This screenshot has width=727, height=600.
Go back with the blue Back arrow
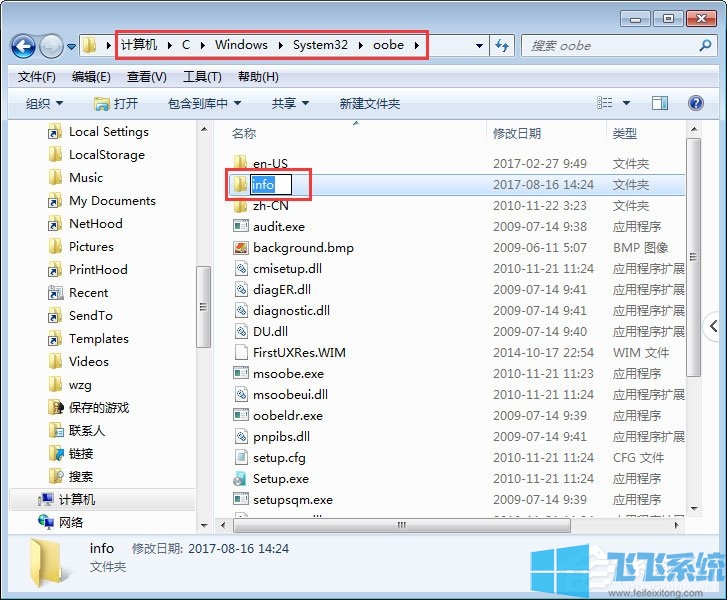point(23,46)
